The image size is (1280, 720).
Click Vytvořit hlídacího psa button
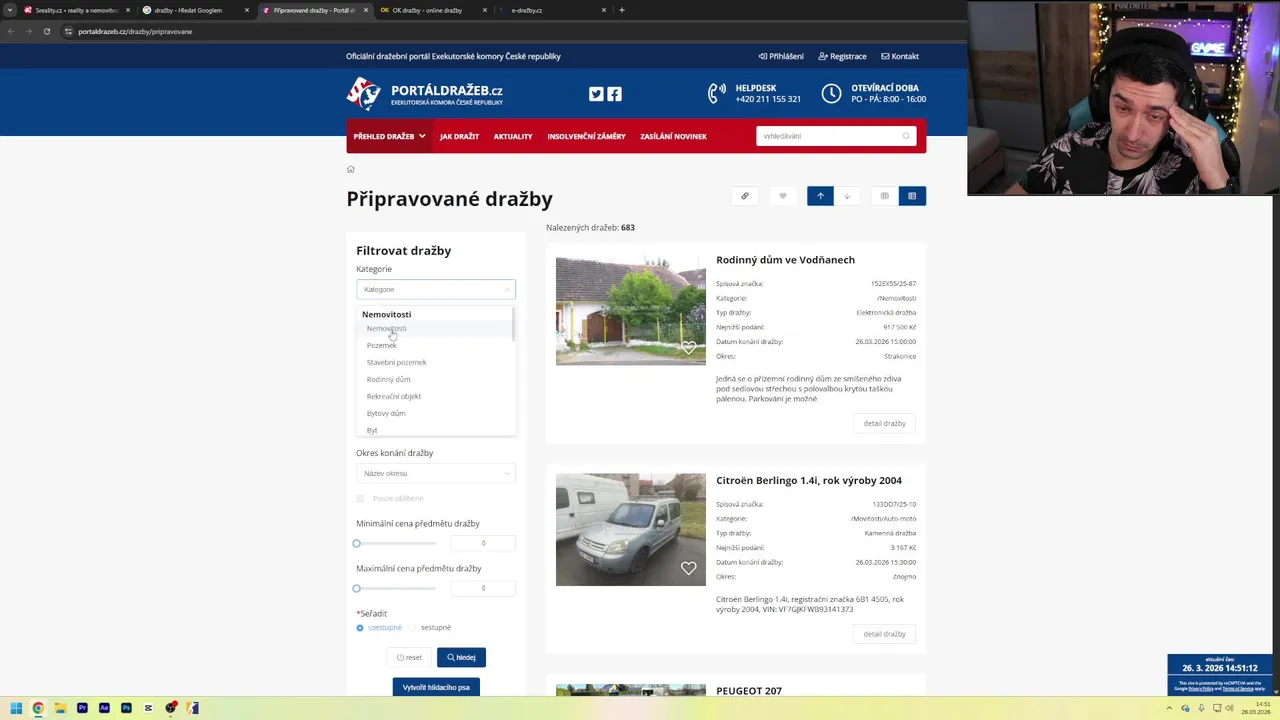point(436,687)
